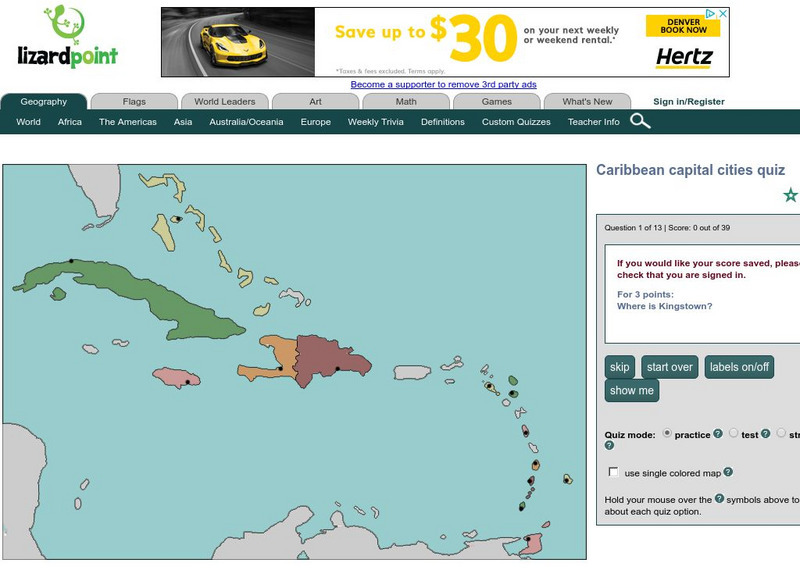Open Weekly Trivia menu item
The width and height of the screenshot is (800, 588).
[376, 122]
